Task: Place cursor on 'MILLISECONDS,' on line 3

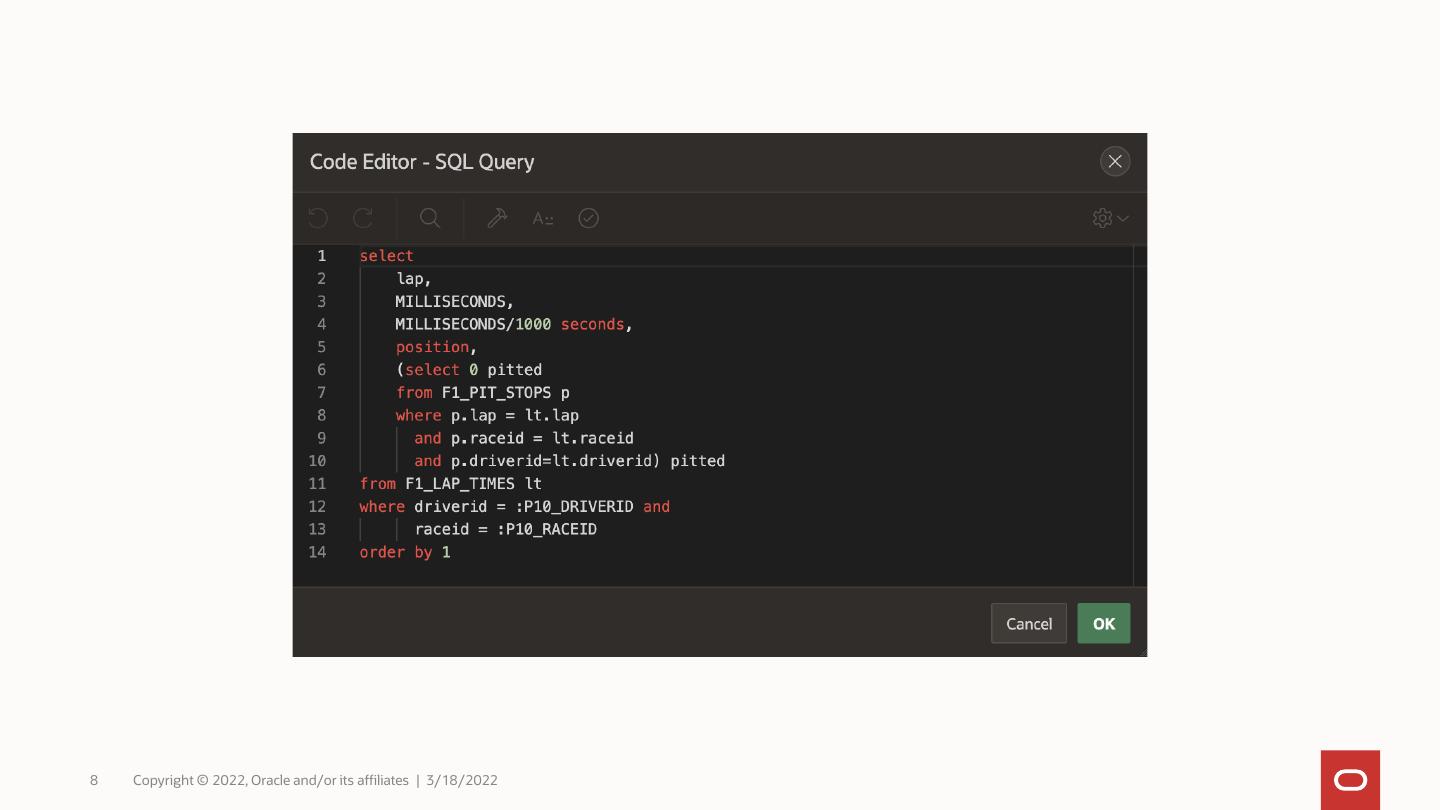Action: pos(455,301)
